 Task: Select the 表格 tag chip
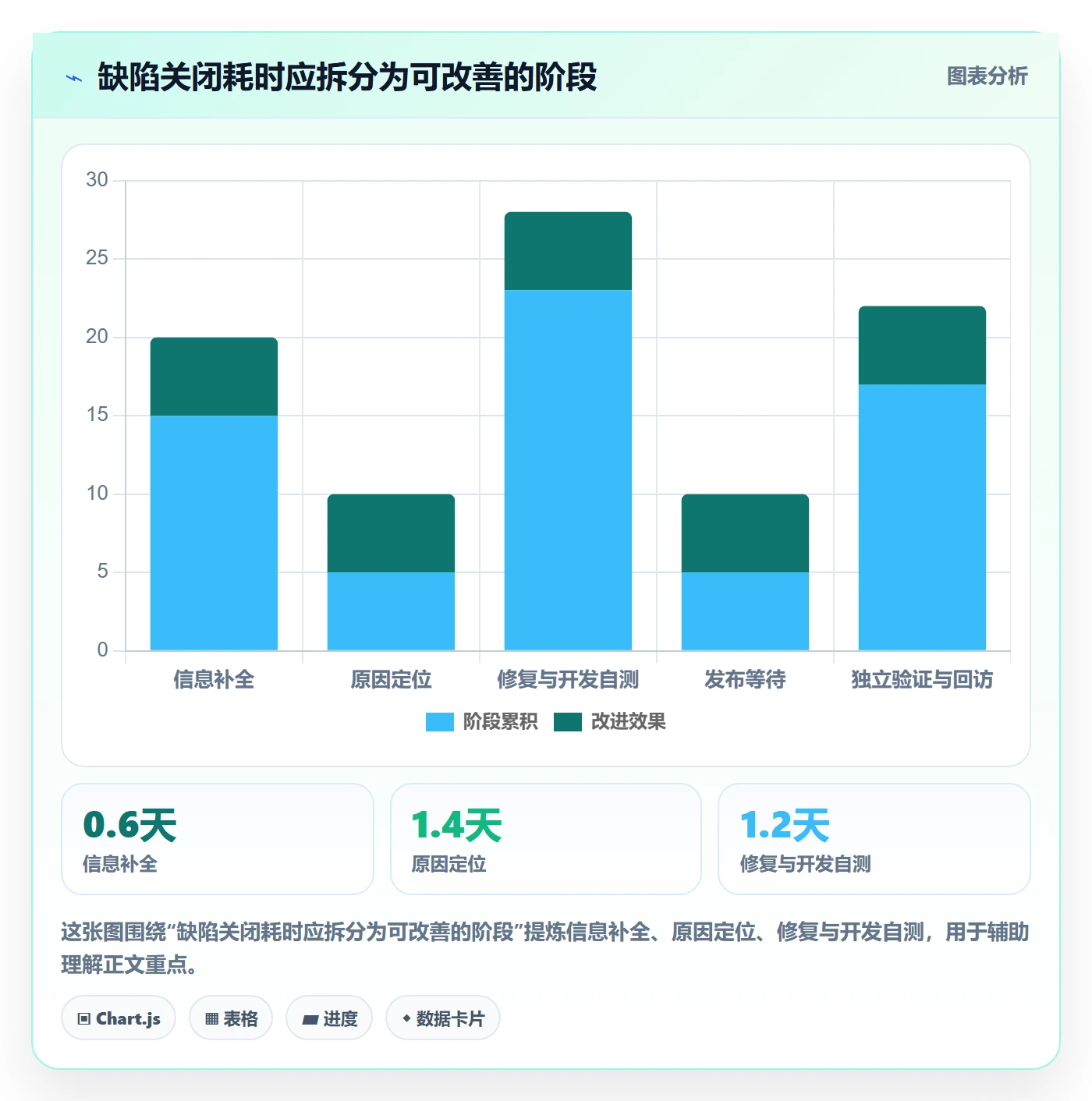(x=231, y=1018)
